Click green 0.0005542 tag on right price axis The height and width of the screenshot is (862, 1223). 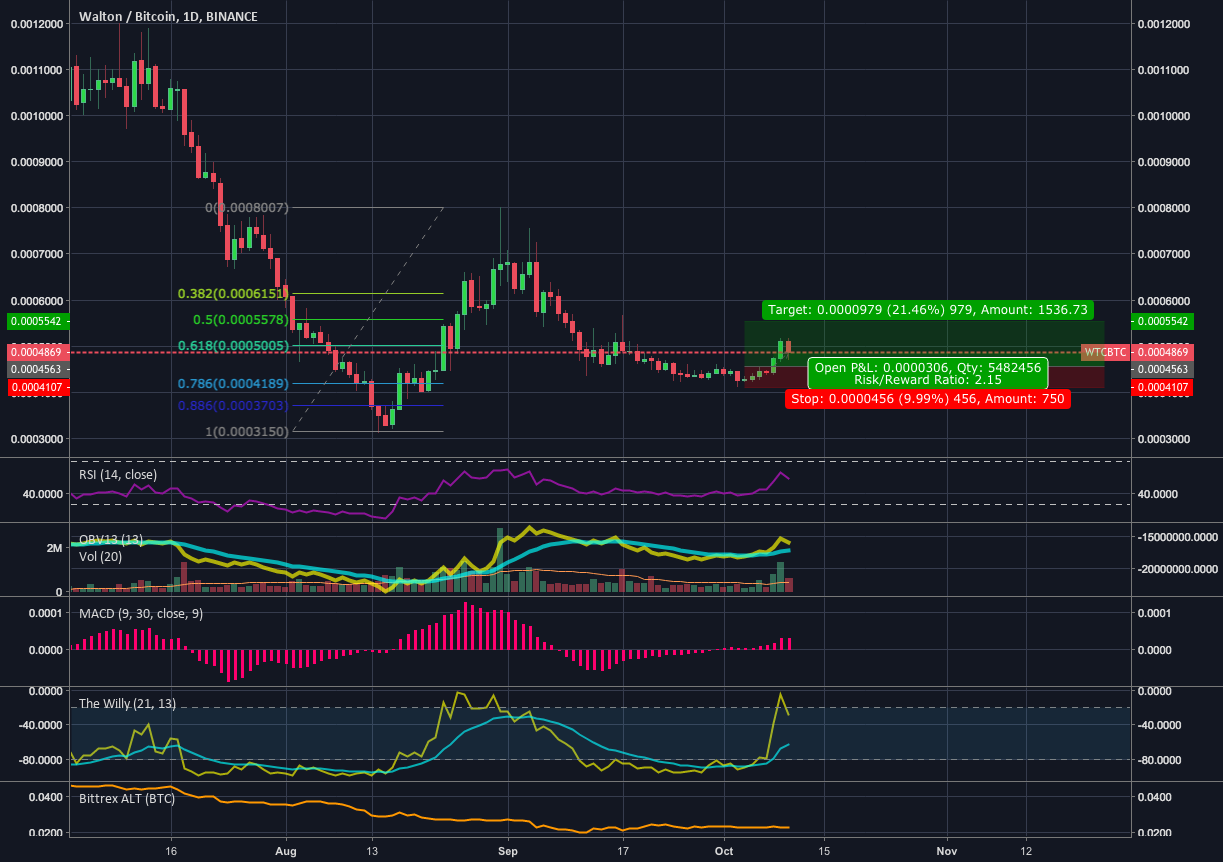(1161, 322)
